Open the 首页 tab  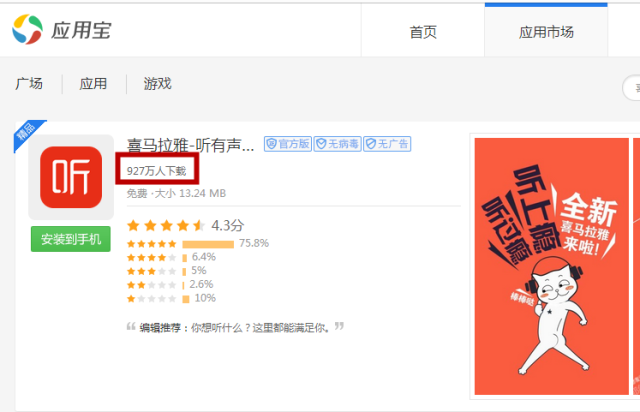[x=423, y=32]
